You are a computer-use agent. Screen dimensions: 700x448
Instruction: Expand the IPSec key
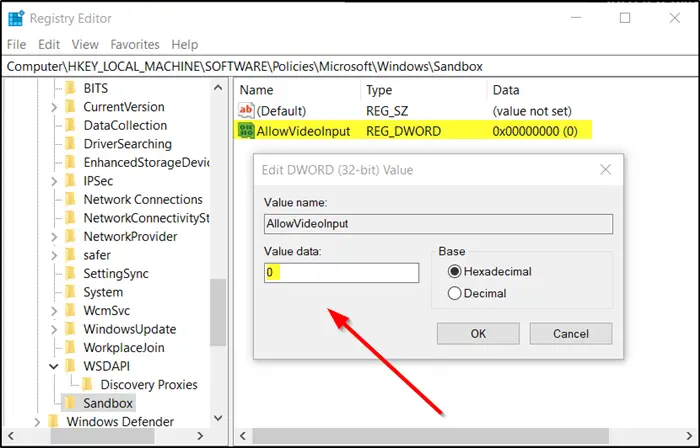point(54,182)
